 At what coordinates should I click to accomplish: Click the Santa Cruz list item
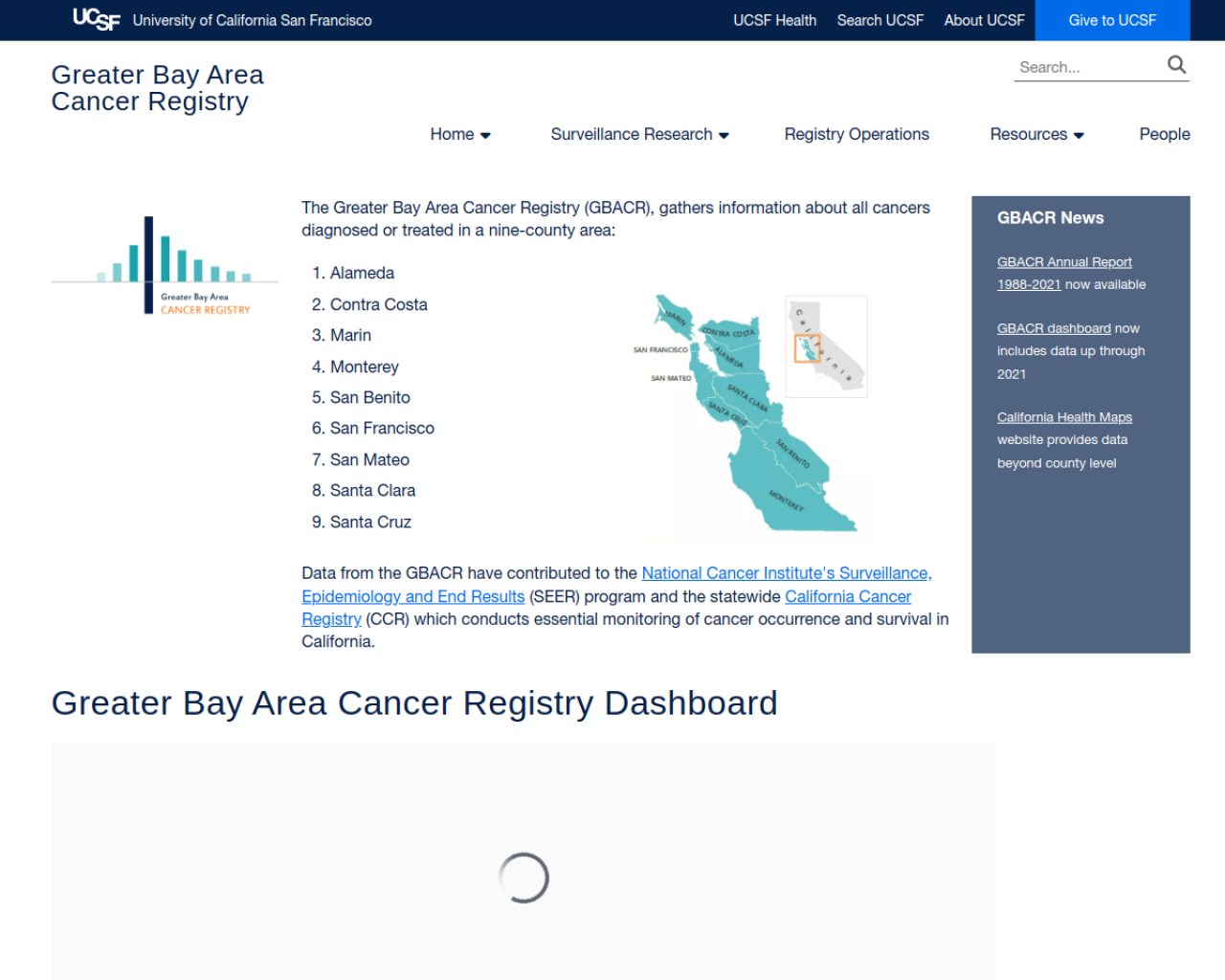pyautogui.click(x=370, y=522)
